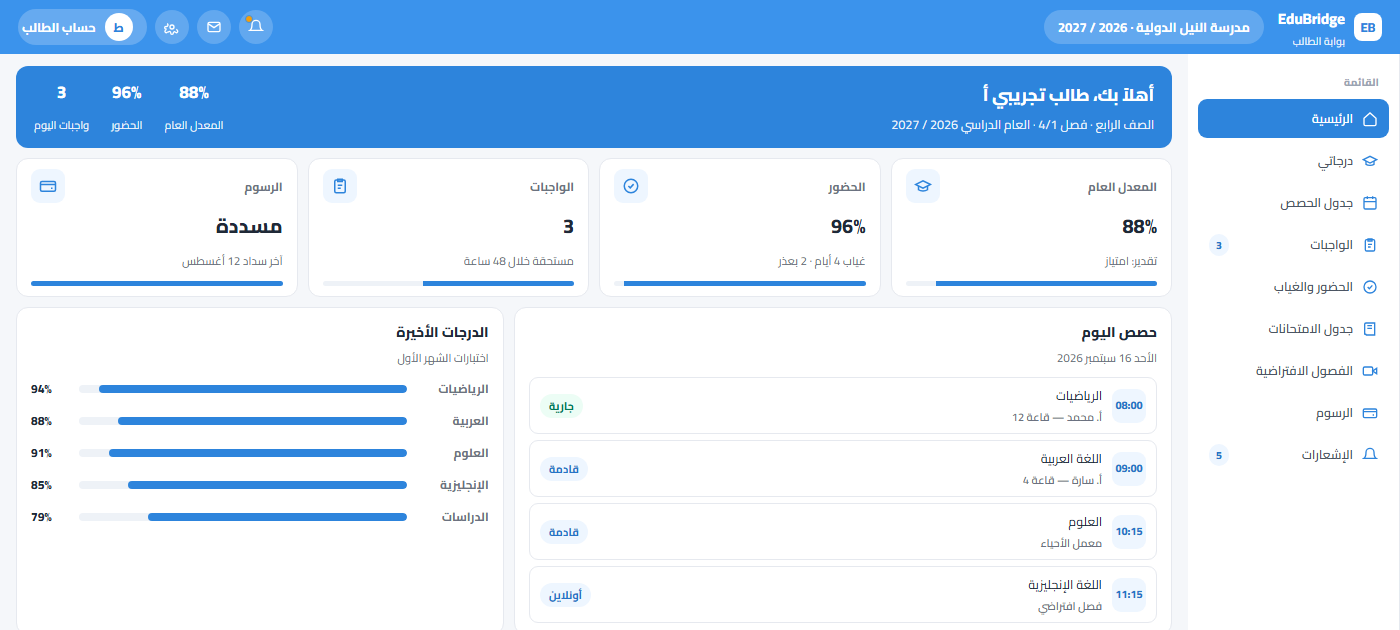Click the checkmark icon beside الحضور والغياب
This screenshot has height=630, width=1400.
click(x=1370, y=287)
